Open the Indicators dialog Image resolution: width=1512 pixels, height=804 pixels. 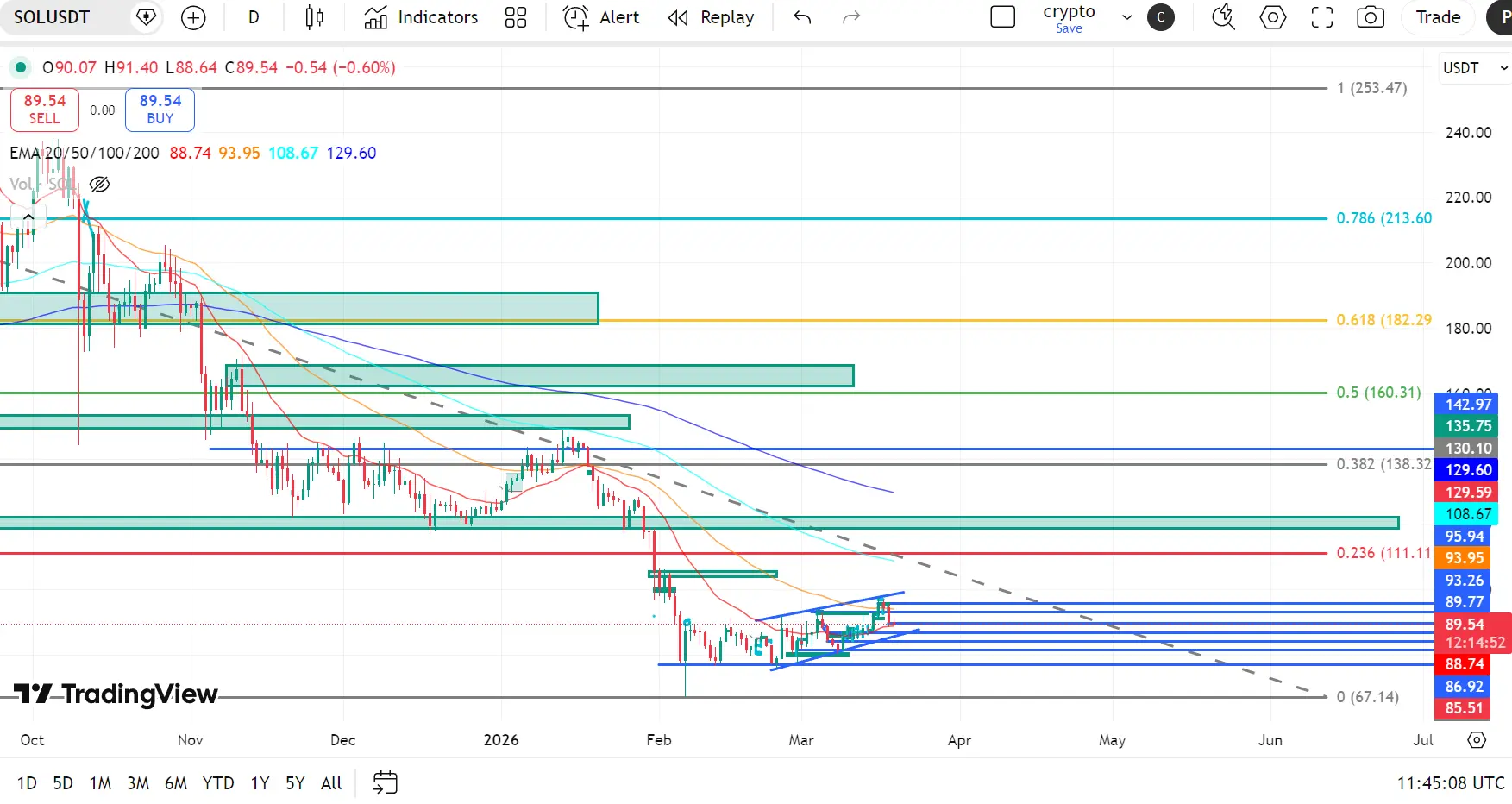421,17
